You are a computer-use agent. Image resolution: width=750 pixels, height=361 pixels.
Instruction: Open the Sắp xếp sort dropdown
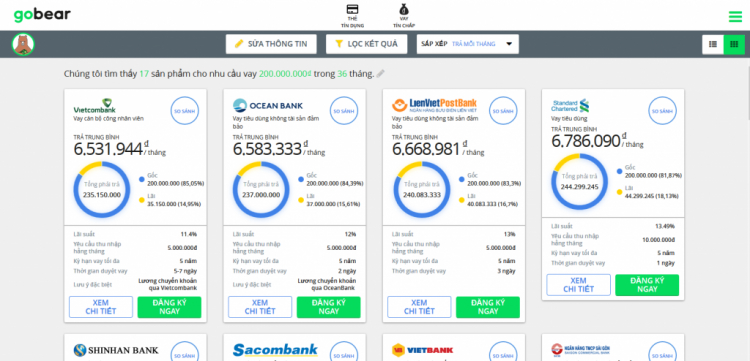467,44
